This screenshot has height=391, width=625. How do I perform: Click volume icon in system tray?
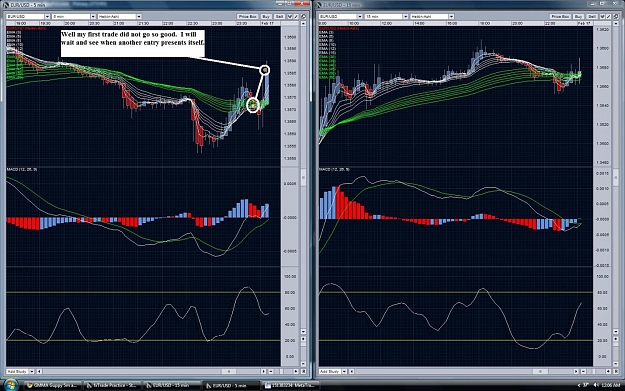coord(596,385)
